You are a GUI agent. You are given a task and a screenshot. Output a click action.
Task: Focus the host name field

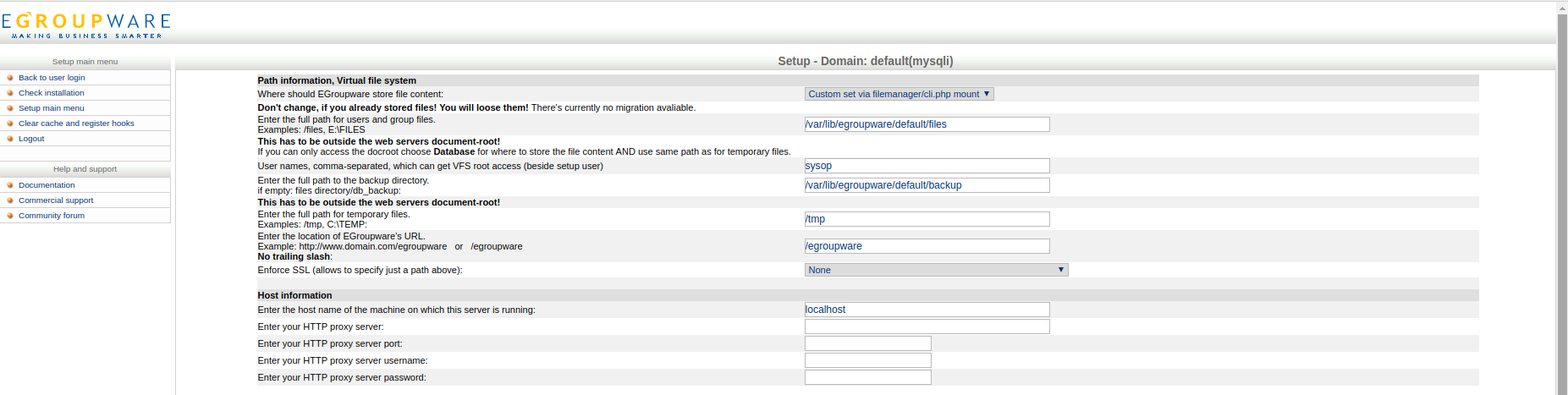927,310
